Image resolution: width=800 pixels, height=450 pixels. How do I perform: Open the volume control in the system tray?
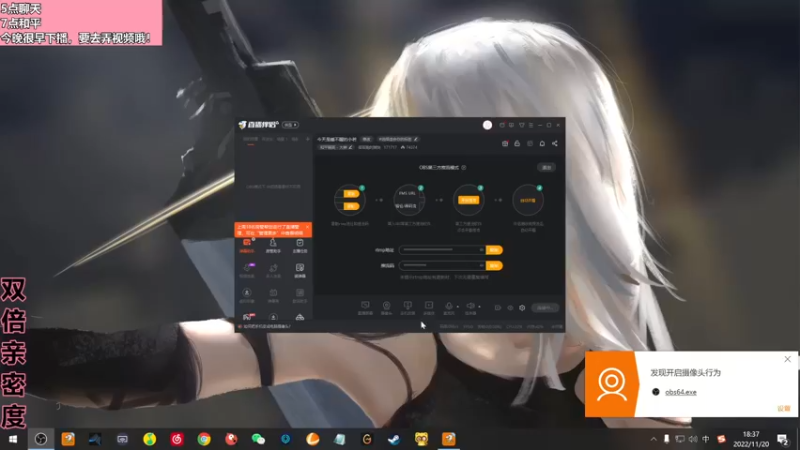(692, 439)
